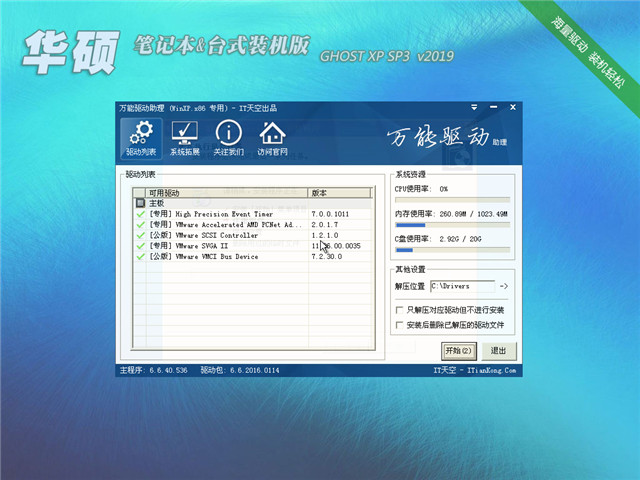Select the VMware SVGA II row text
Image resolution: width=640 pixels, height=480 pixels.
pyautogui.click(x=189, y=246)
